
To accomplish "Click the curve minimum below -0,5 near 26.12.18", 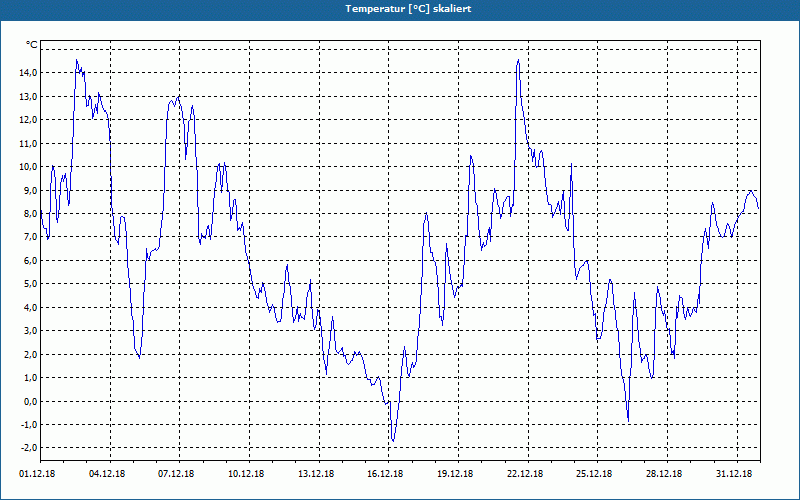I will (x=629, y=421).
